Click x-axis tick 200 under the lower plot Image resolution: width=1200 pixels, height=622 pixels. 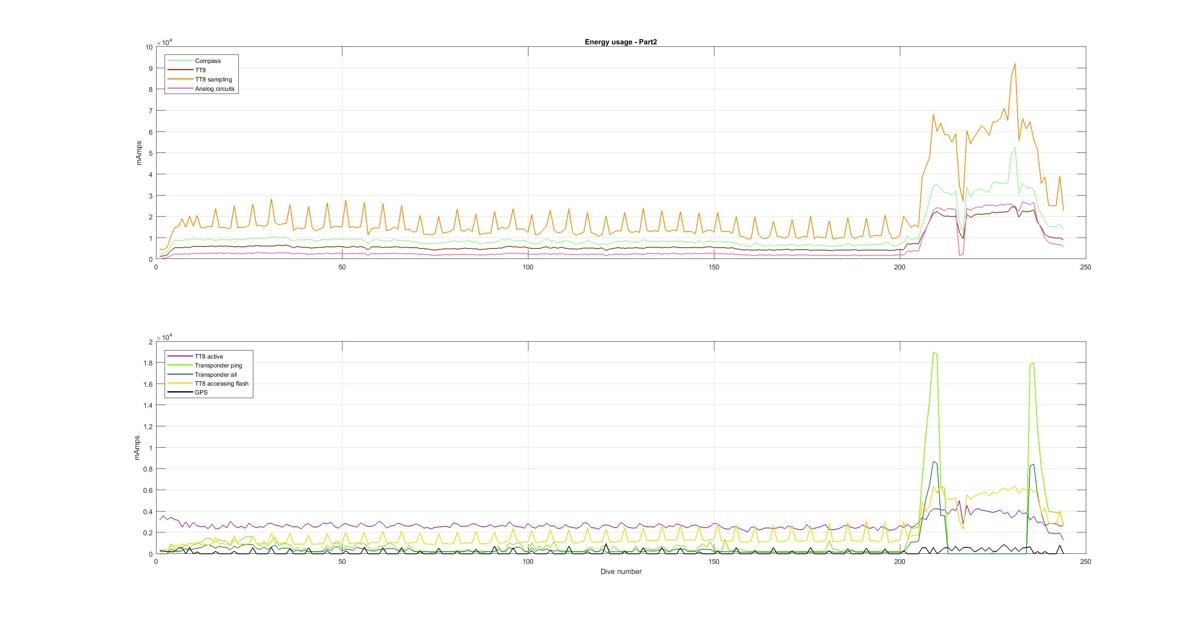[900, 562]
